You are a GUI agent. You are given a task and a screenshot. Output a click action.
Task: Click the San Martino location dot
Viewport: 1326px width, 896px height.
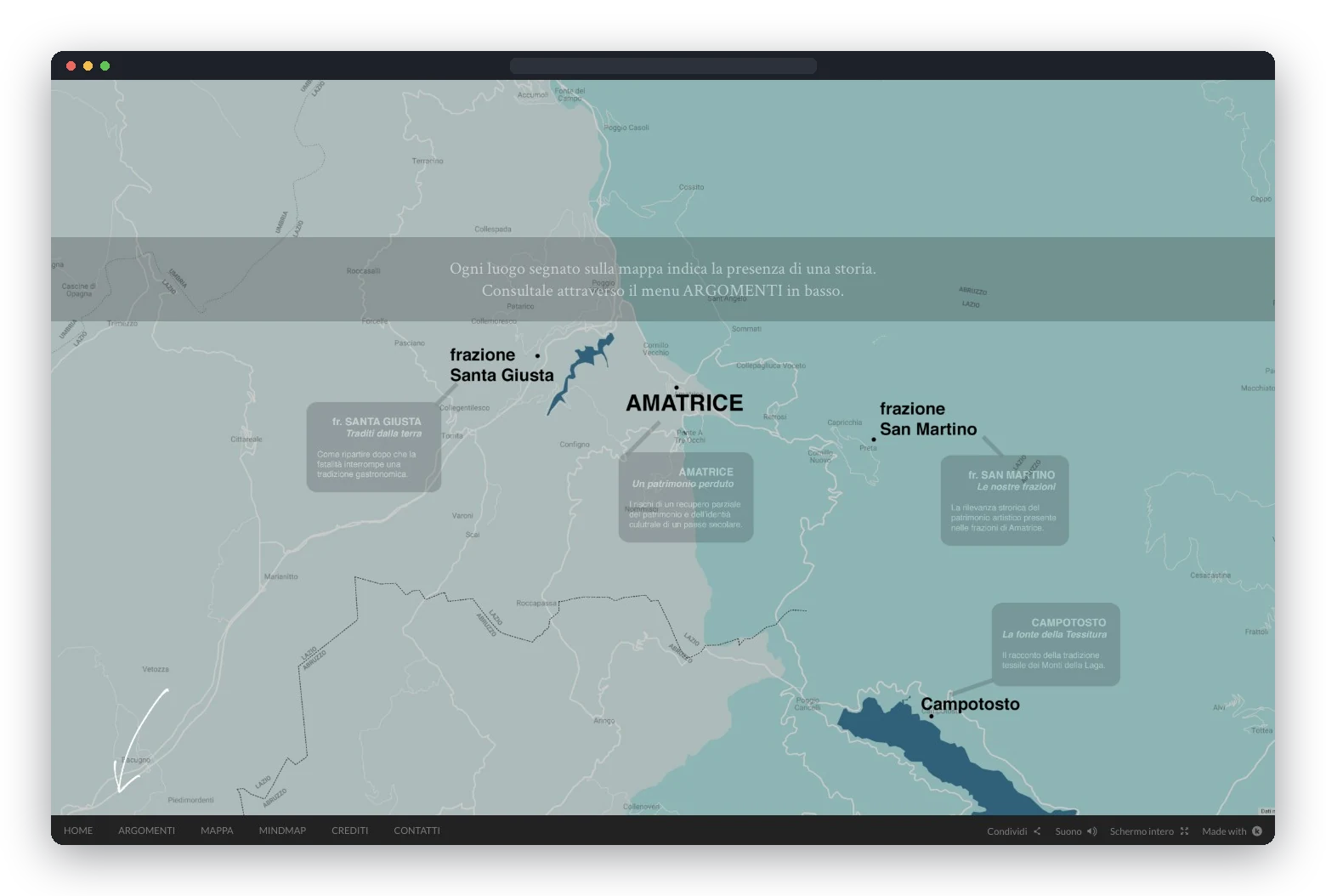[873, 439]
